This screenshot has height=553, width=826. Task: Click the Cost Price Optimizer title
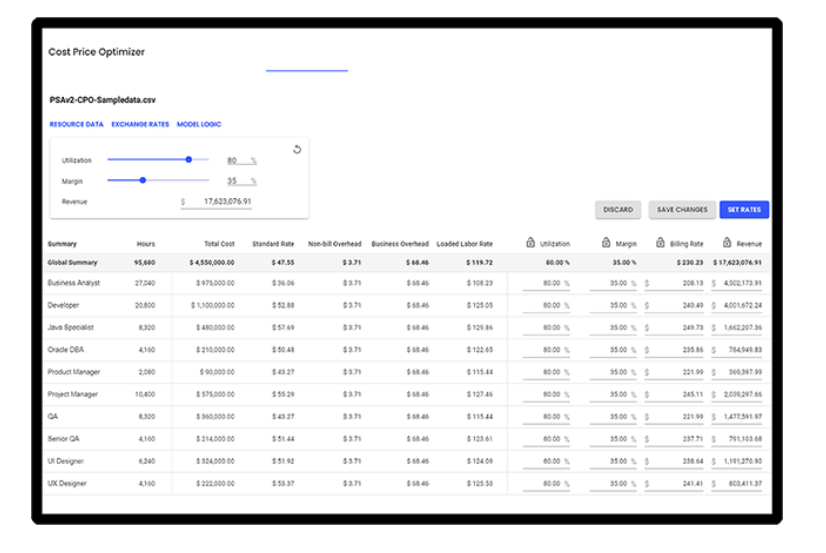[x=96, y=52]
